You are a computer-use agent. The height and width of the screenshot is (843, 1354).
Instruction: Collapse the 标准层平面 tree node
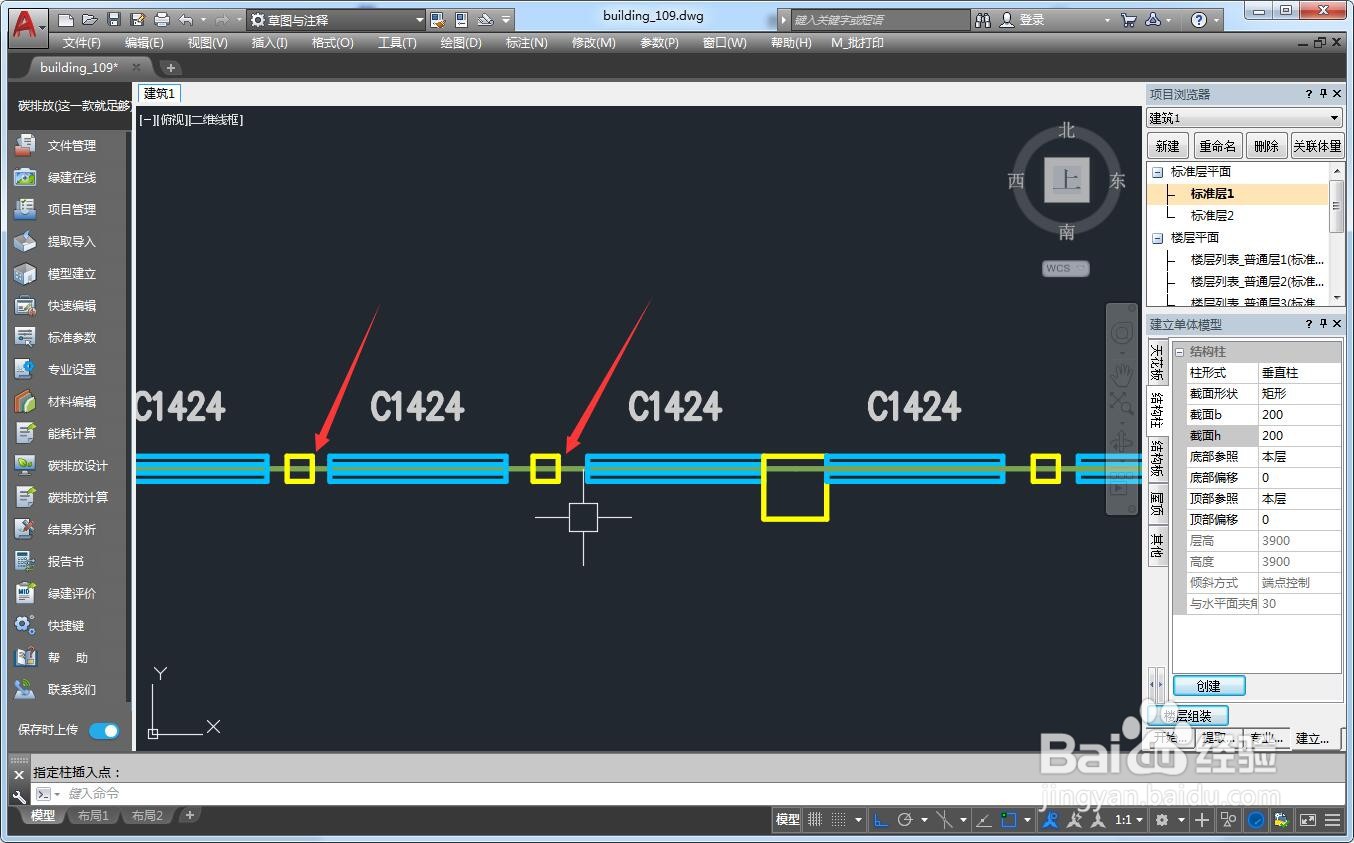pos(1157,172)
